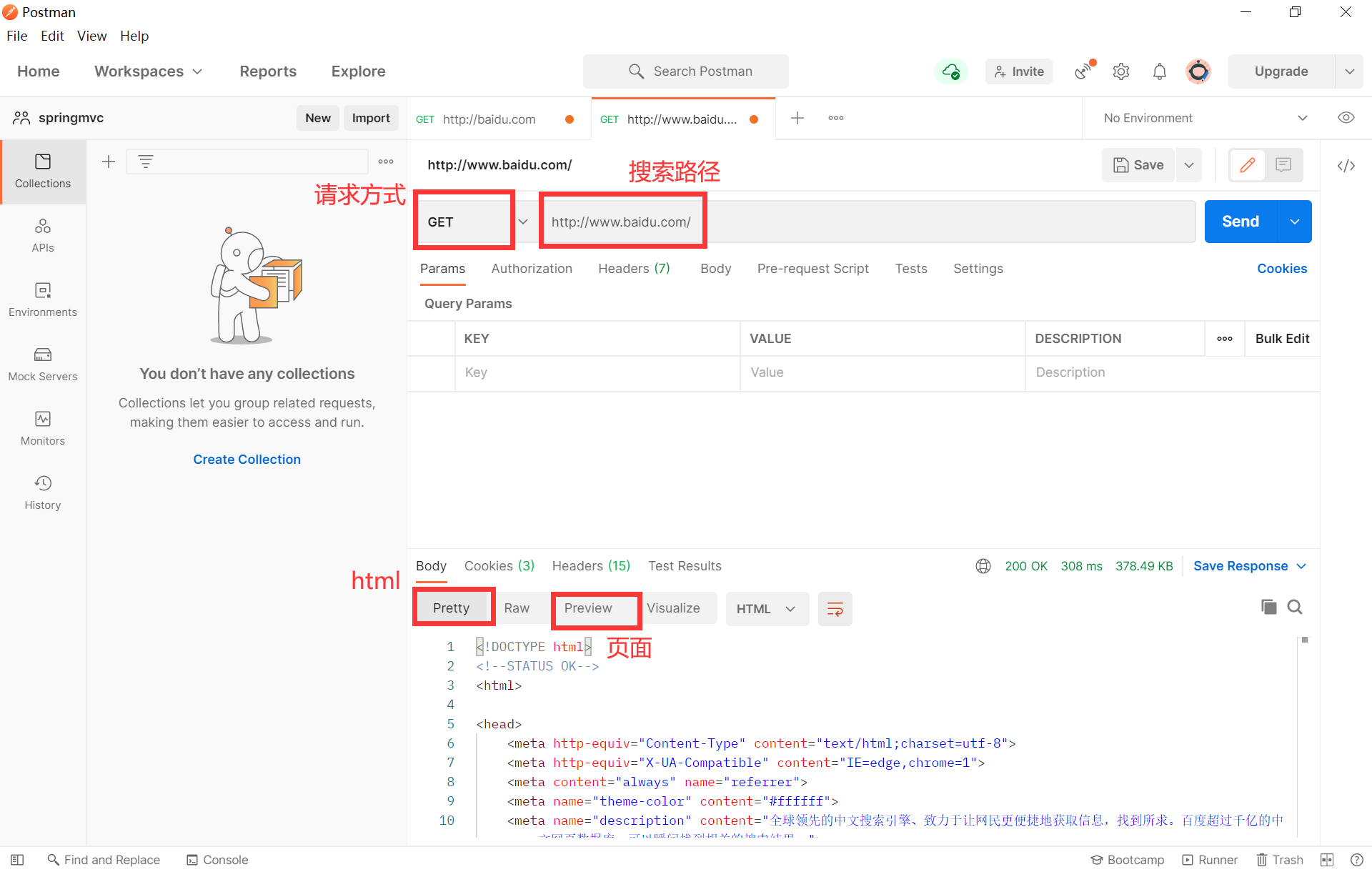Image resolution: width=1372 pixels, height=872 pixels.
Task: Switch to the request Body tab
Action: [715, 269]
